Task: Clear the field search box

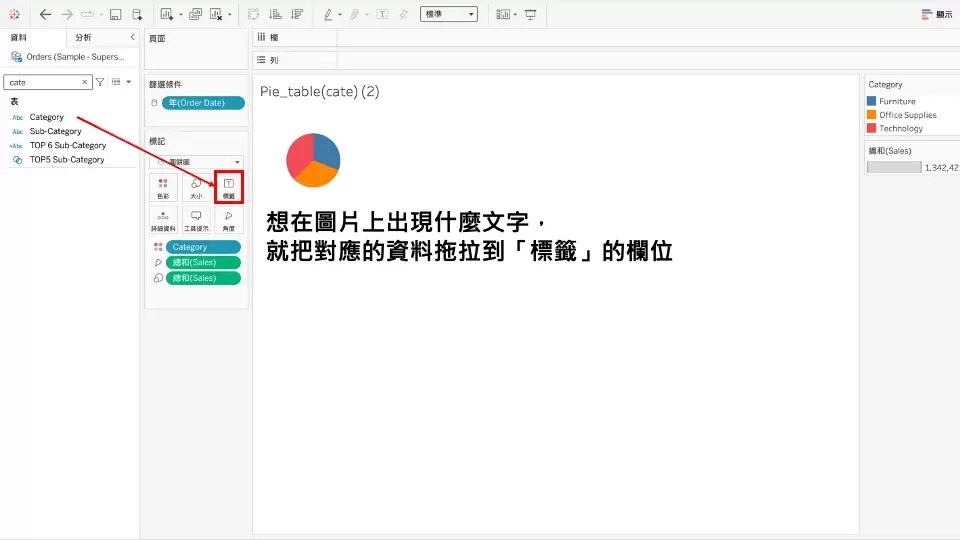Action: tap(84, 82)
